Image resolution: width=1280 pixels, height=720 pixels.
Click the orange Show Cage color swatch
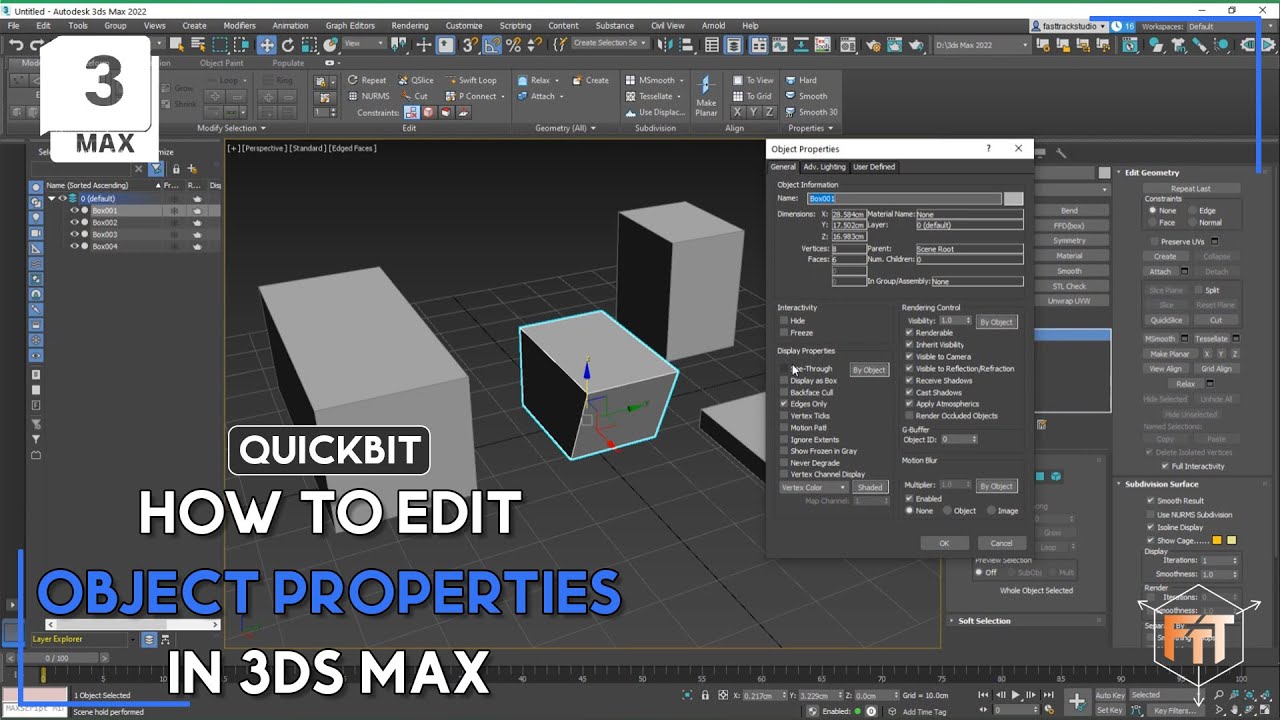click(1218, 540)
